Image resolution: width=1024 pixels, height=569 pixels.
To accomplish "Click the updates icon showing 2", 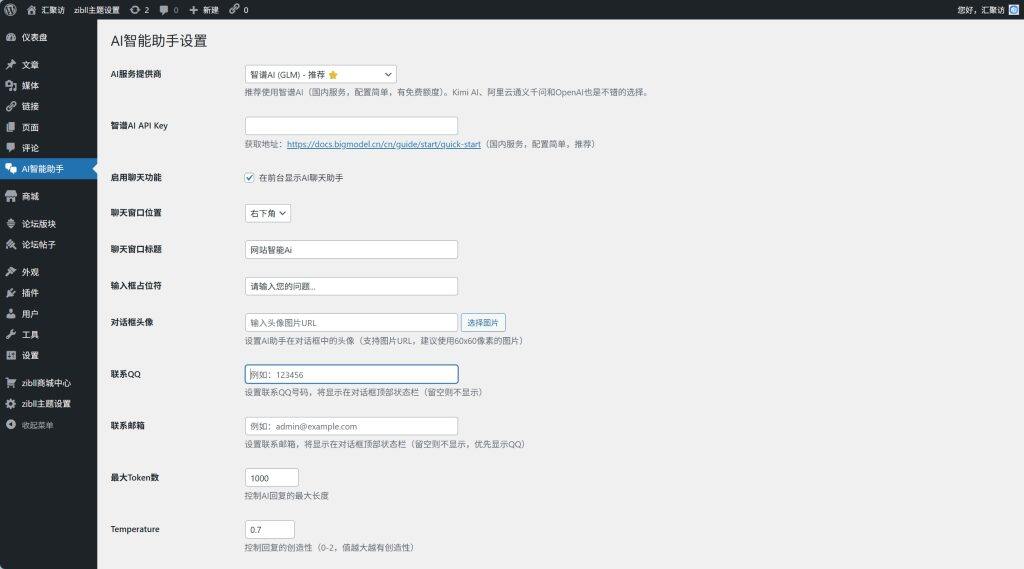I will [135, 10].
